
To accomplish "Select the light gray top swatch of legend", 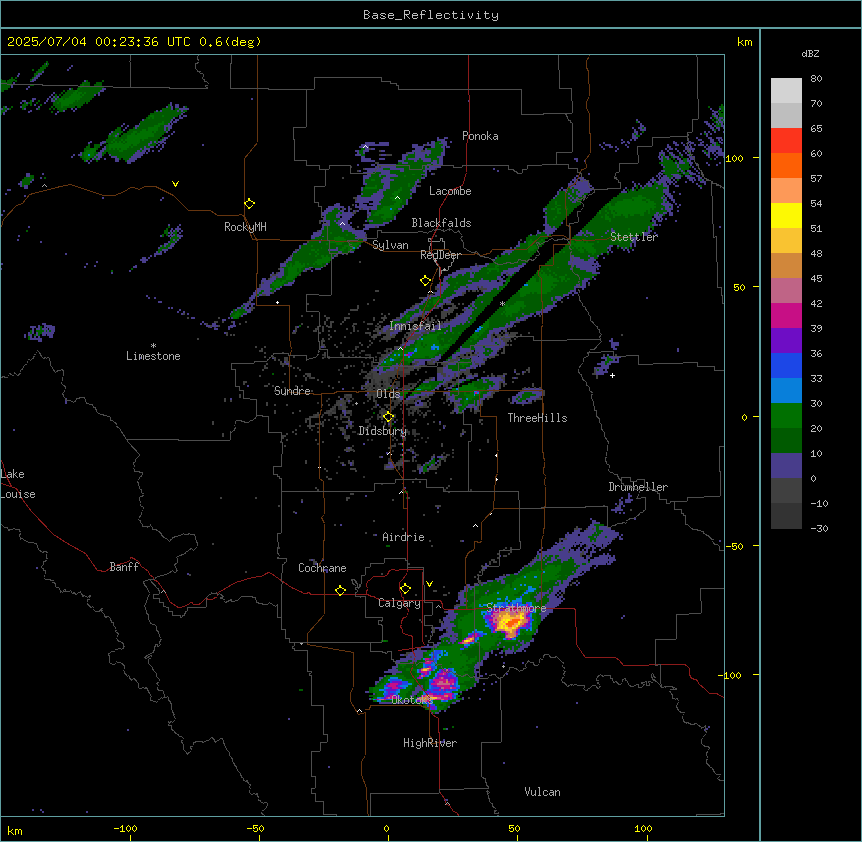I will click(x=786, y=91).
